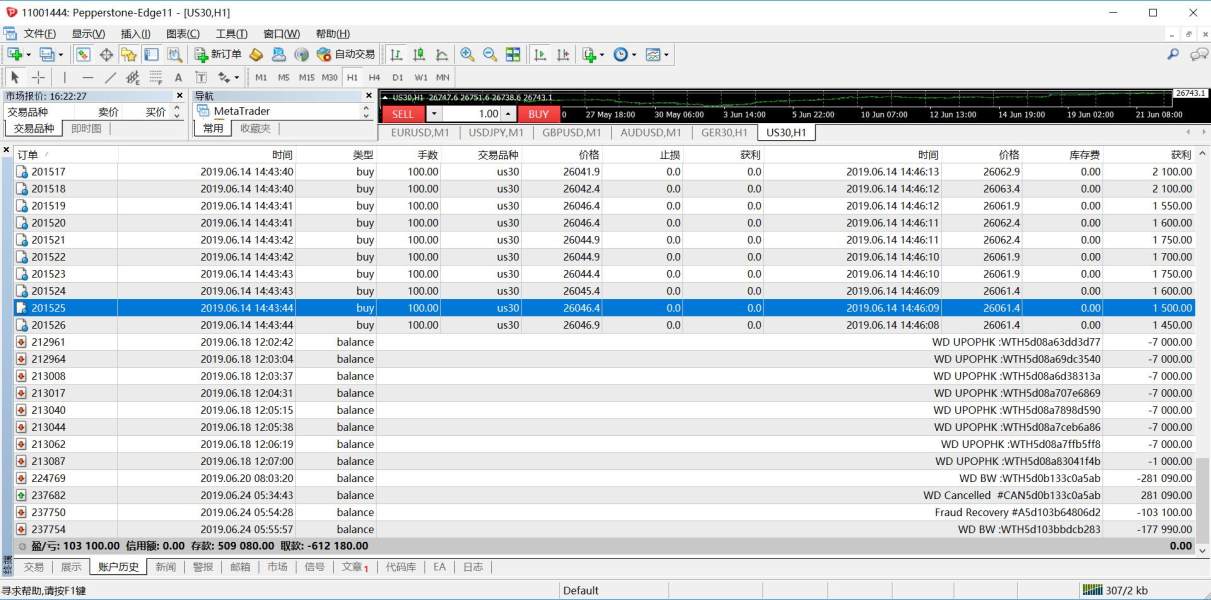Click the red BUY button
This screenshot has height=600, width=1211.
[539, 114]
